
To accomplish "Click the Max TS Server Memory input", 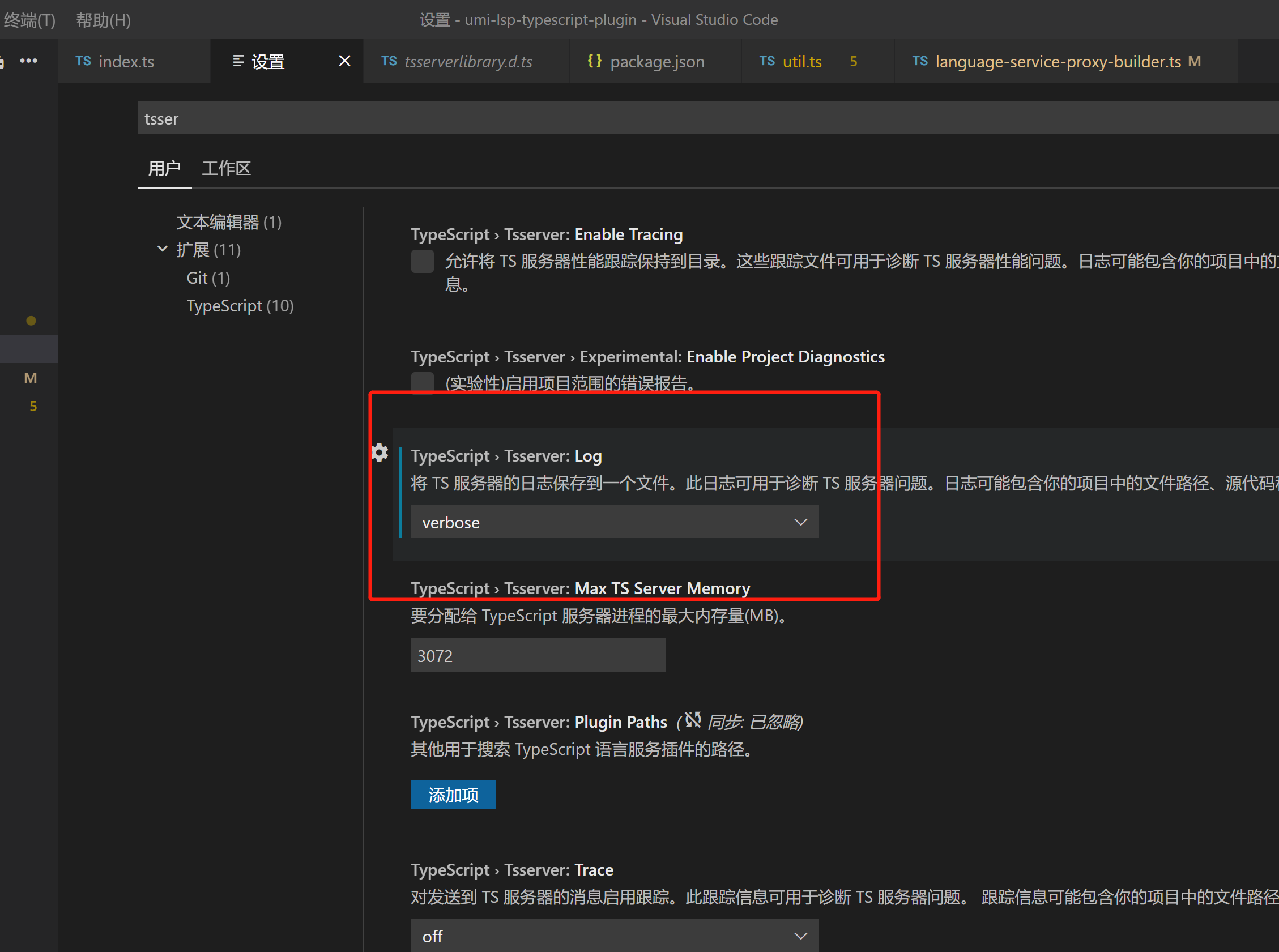I will click(538, 655).
